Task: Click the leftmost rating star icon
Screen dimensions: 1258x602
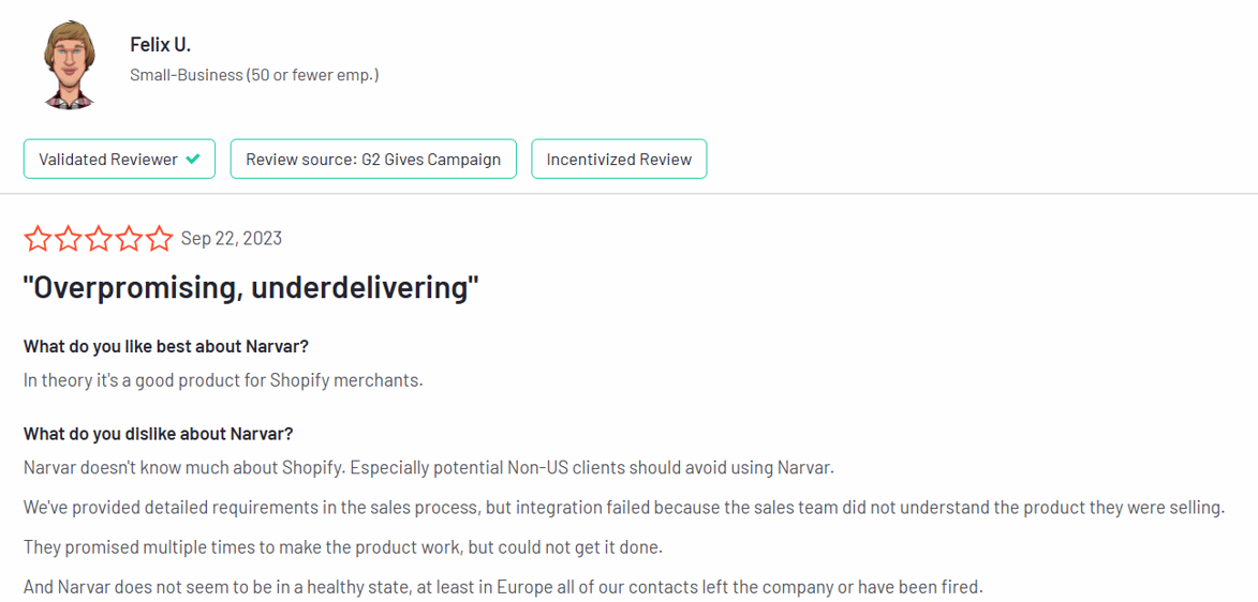Action: tap(37, 238)
